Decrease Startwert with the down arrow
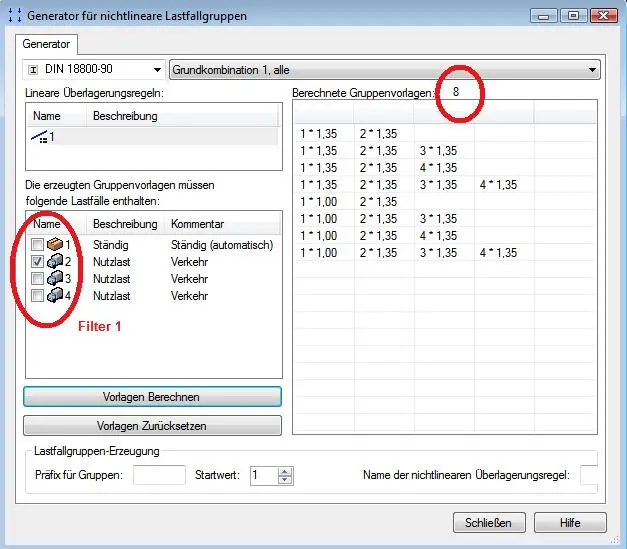The image size is (627, 549). coord(285,480)
